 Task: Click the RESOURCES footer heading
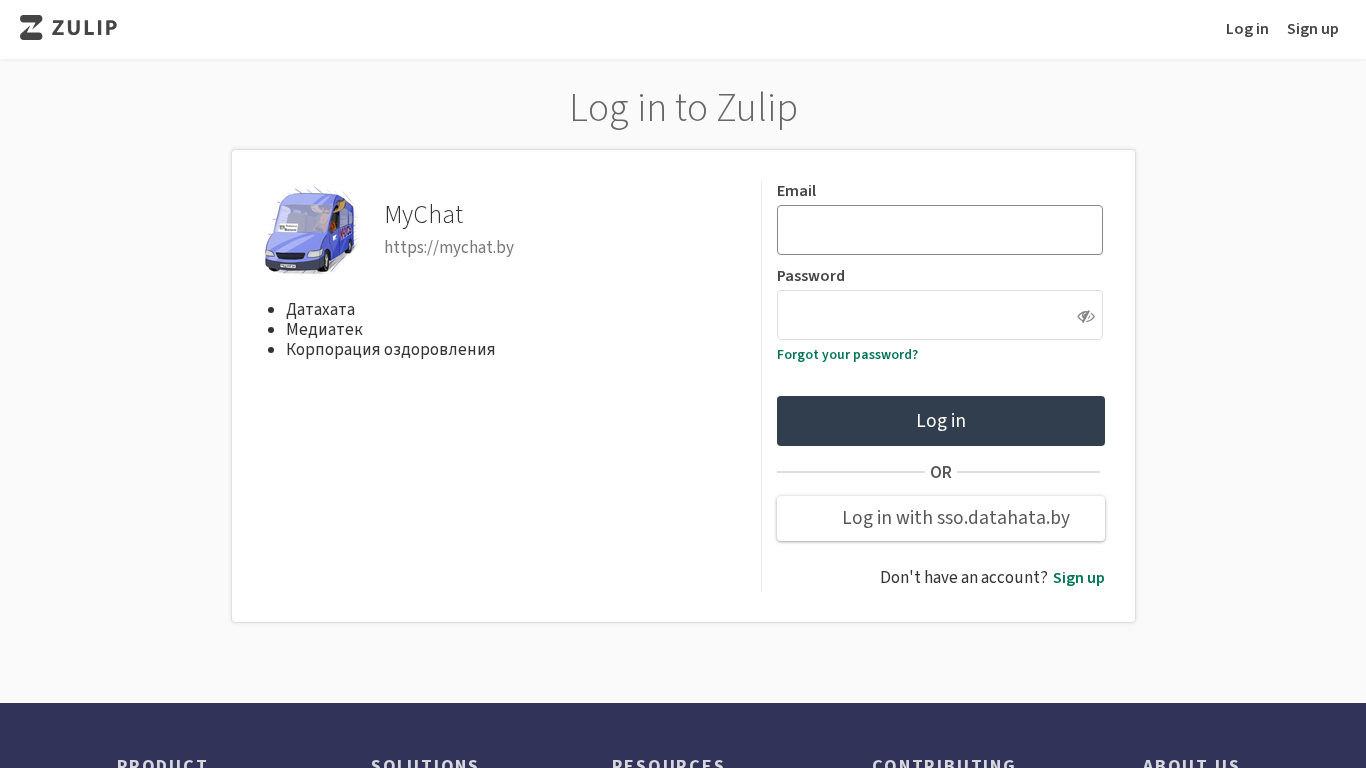tap(668, 763)
